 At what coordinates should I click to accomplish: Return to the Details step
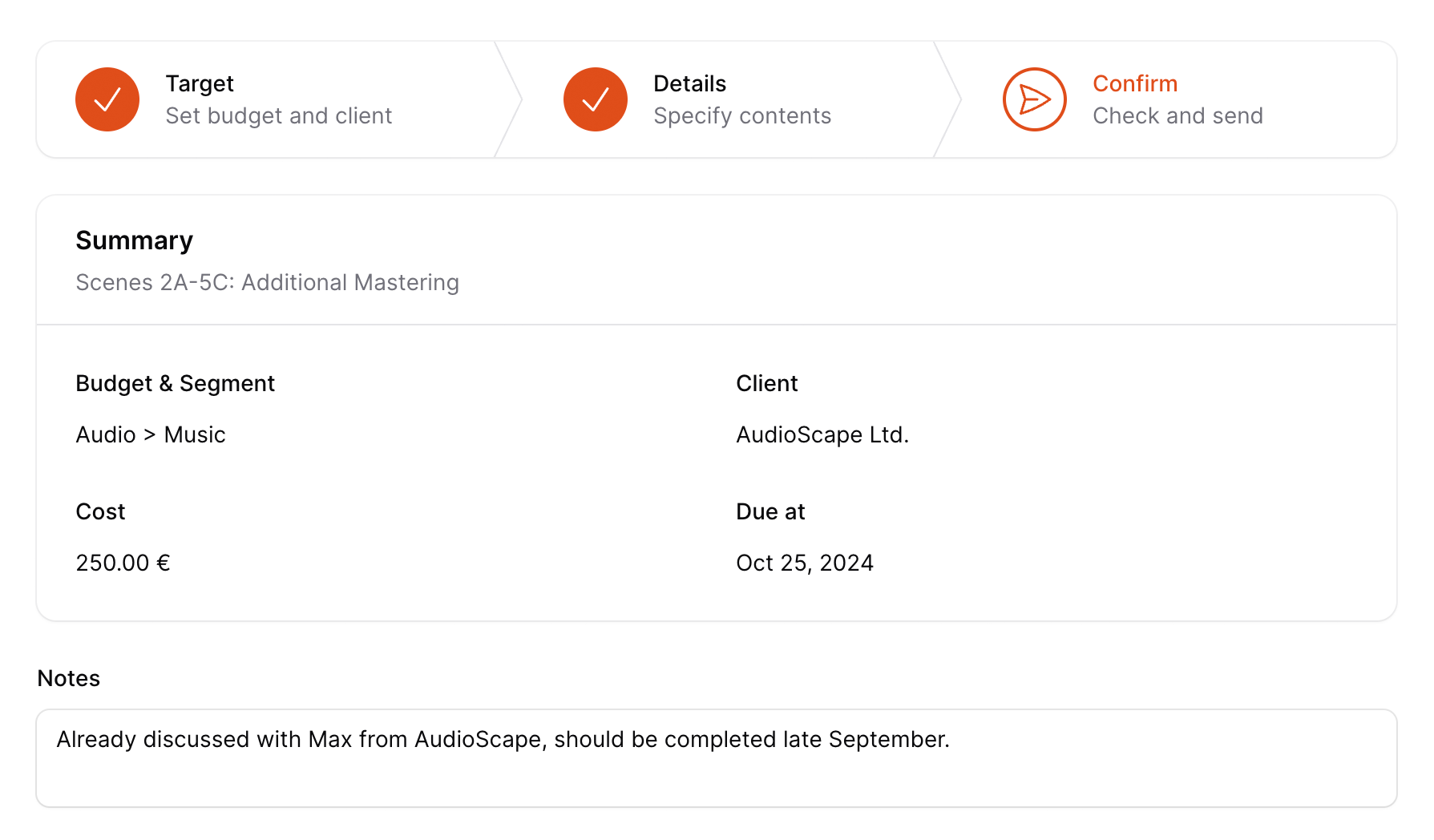point(689,83)
